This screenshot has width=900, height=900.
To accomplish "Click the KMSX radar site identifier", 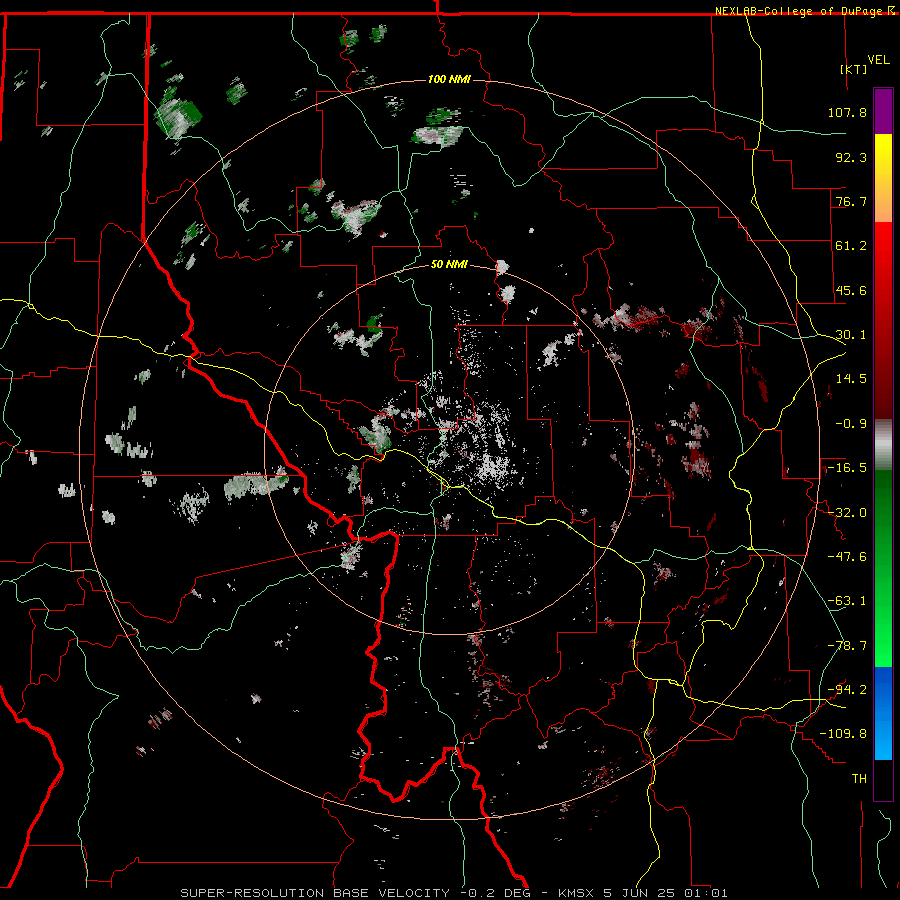I will click(x=577, y=893).
